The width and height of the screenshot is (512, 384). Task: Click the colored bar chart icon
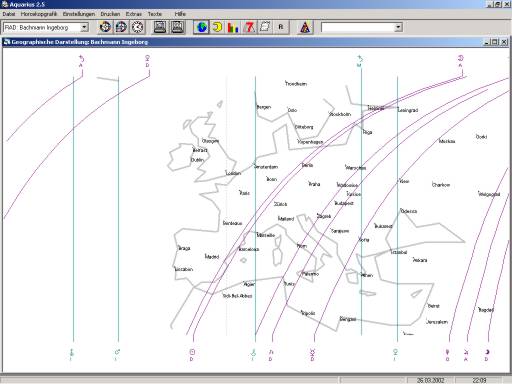[233, 27]
